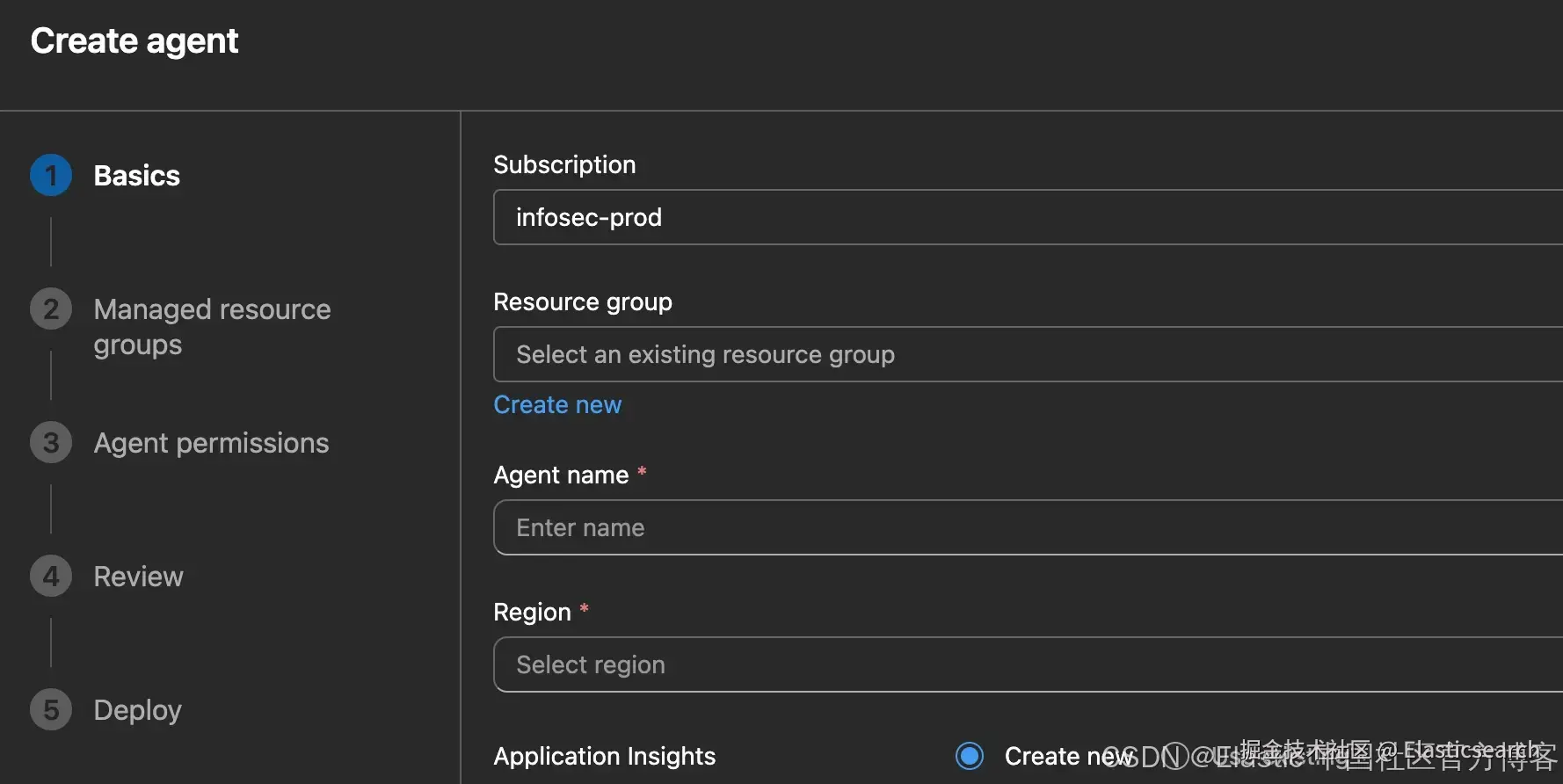Click the step 2 numbered circle icon
Image resolution: width=1563 pixels, height=784 pixels.
[x=51, y=309]
